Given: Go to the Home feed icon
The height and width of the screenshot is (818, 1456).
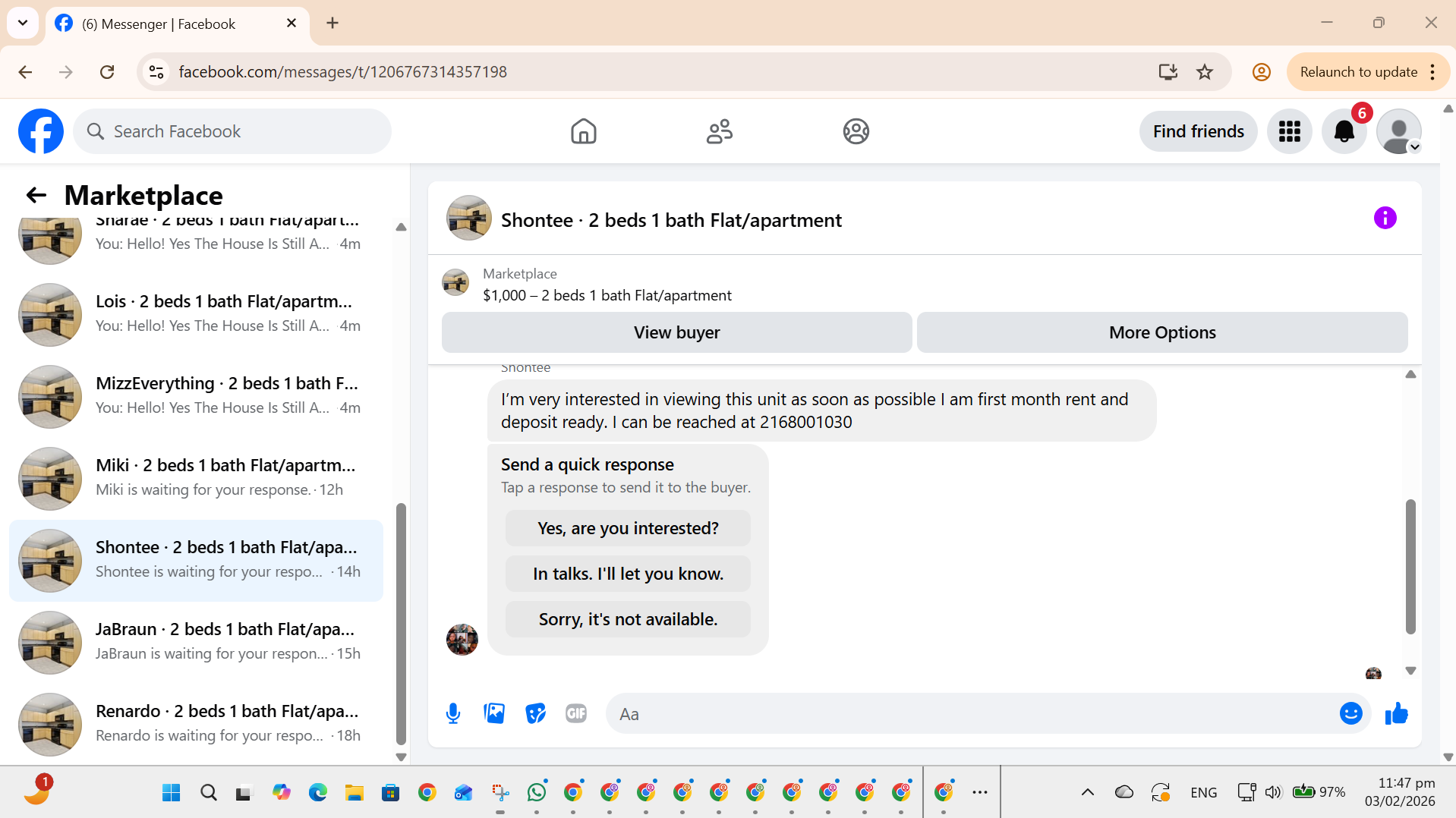Looking at the screenshot, I should point(583,131).
